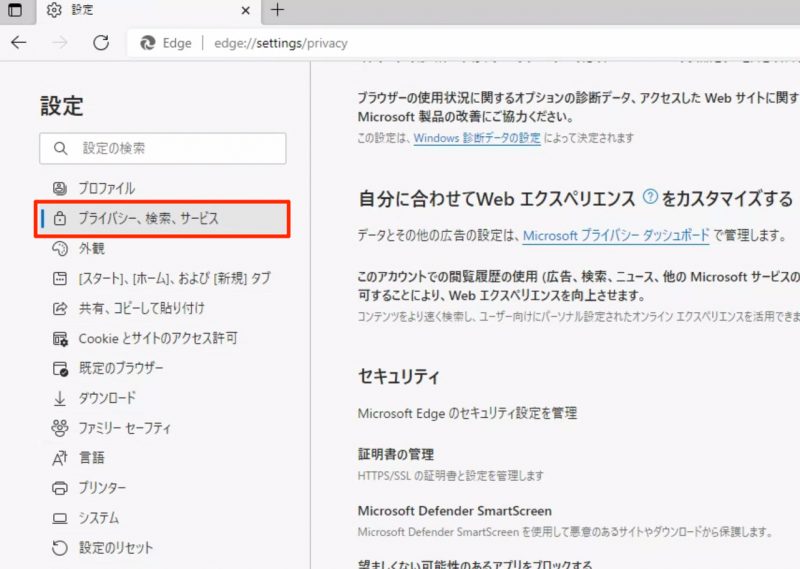Viewport: 800px width, 569px height.
Task: Click the search magnifier icon in settings
Action: [x=60, y=149]
